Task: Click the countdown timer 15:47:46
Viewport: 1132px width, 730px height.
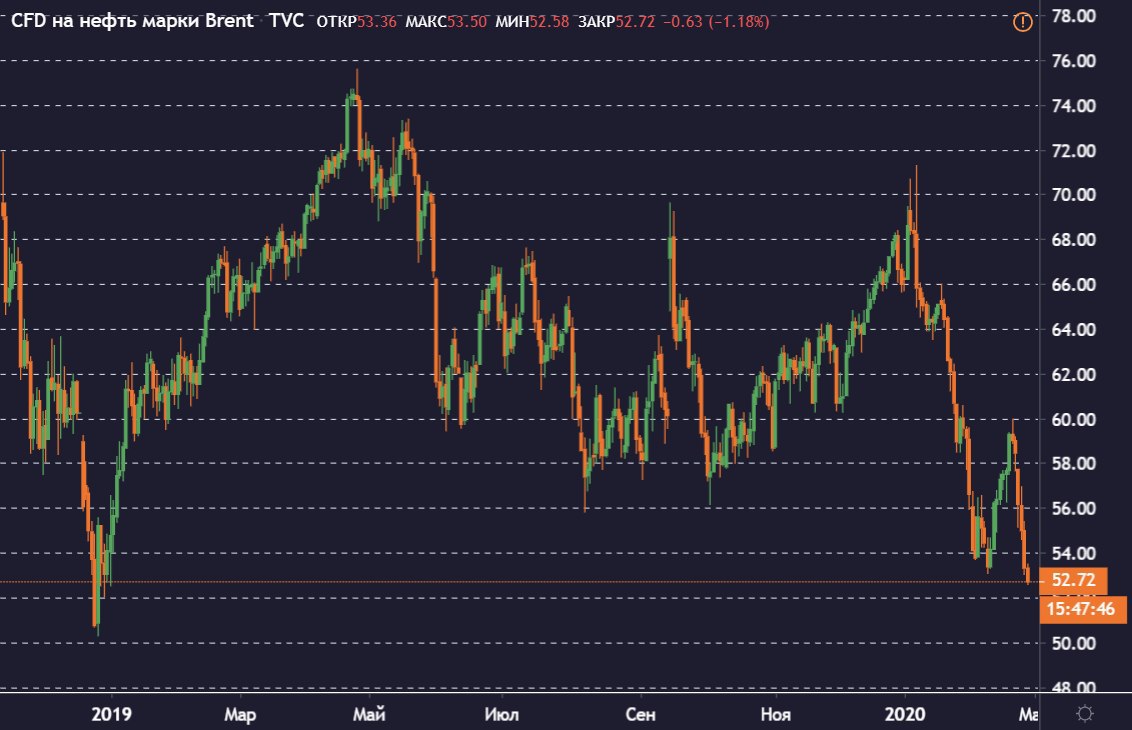Action: tap(1082, 609)
